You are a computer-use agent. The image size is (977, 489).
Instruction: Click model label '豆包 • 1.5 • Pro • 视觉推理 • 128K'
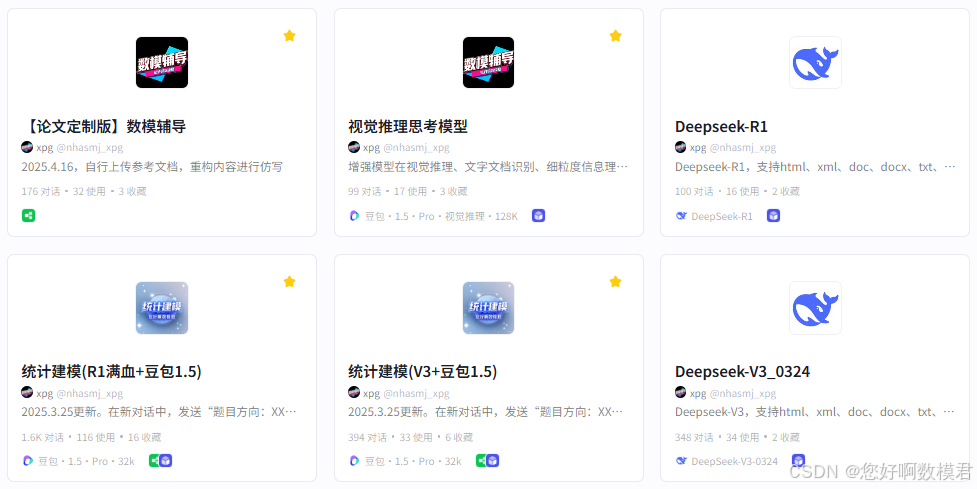pyautogui.click(x=441, y=216)
